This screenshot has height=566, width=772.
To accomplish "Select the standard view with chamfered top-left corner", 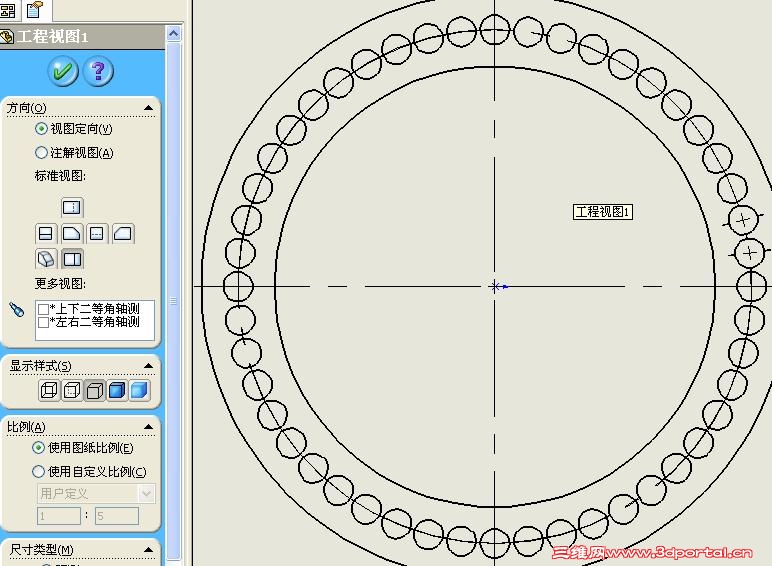I will pyautogui.click(x=123, y=233).
